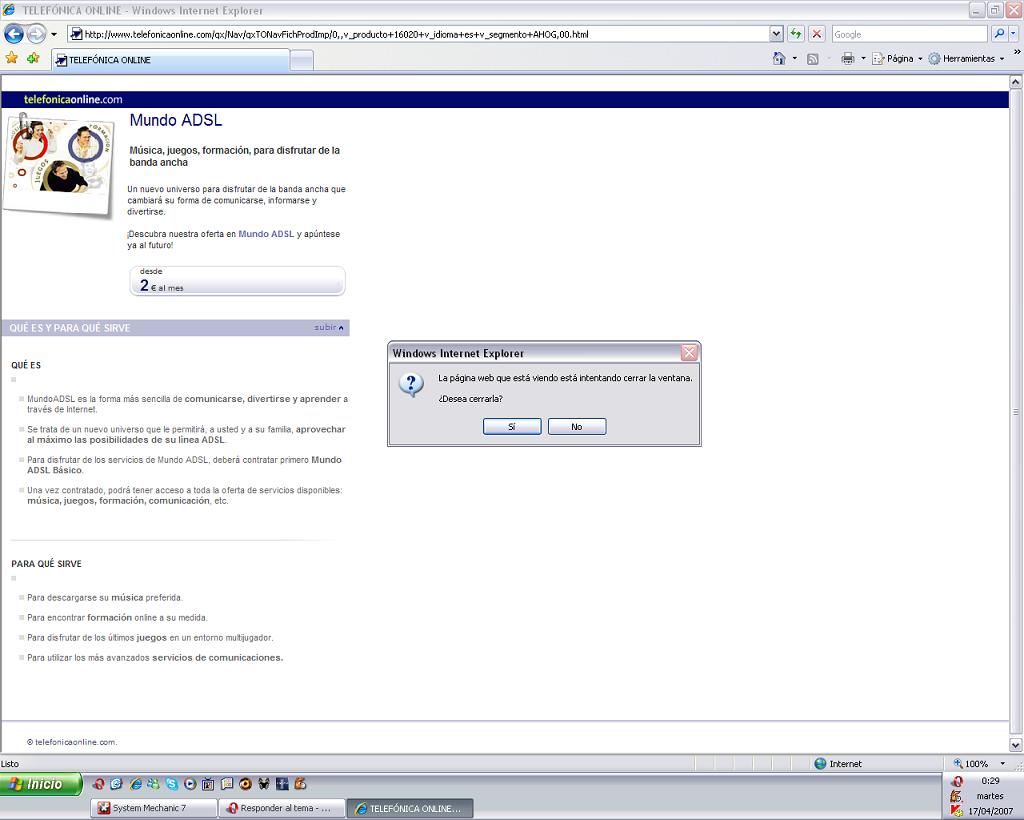Select the TELEFÓNICA ONLINE browser tab

172,60
